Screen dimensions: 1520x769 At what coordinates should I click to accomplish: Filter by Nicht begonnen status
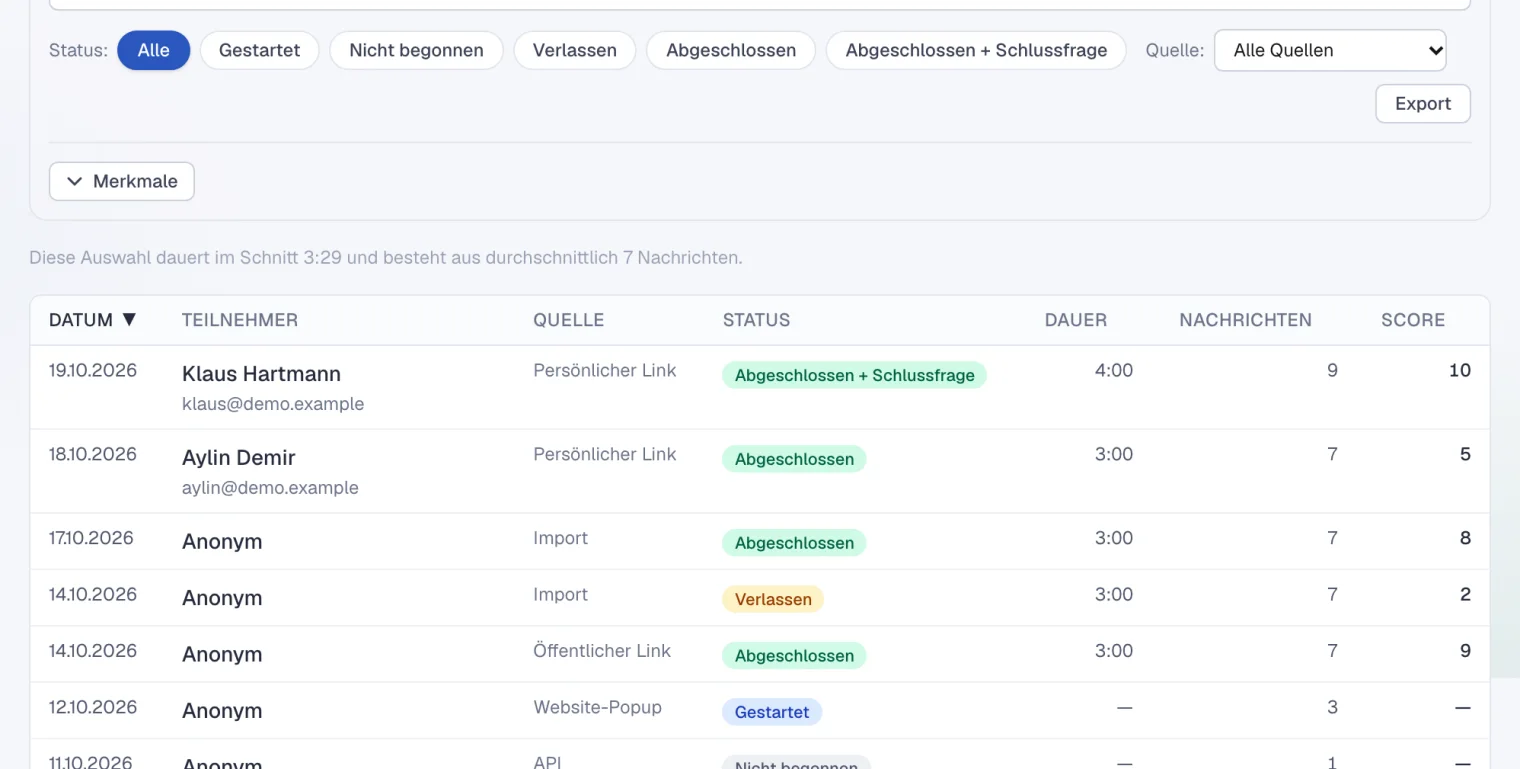(x=416, y=50)
